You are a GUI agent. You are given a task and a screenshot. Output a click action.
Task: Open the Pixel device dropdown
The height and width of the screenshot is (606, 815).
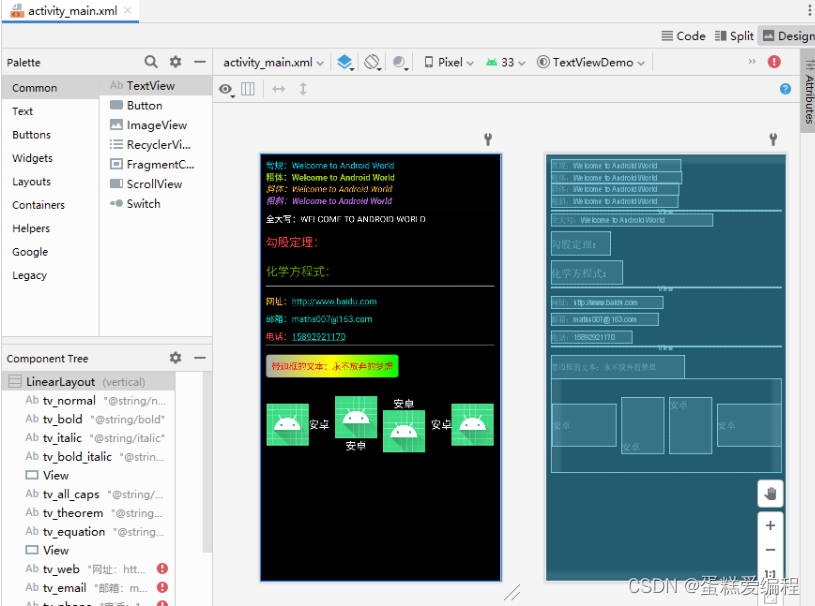[450, 62]
